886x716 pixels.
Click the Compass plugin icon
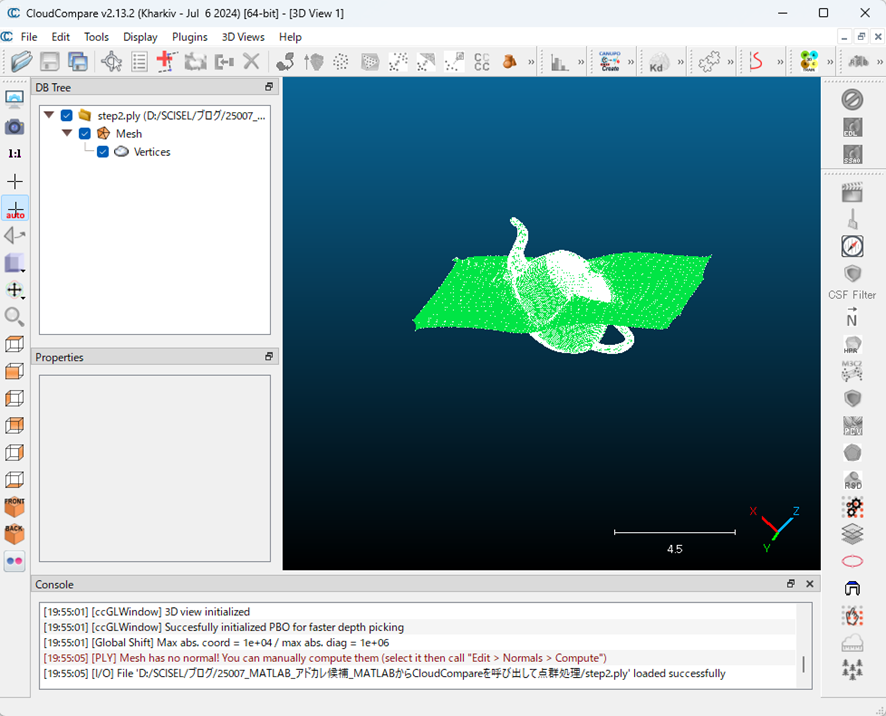852,246
